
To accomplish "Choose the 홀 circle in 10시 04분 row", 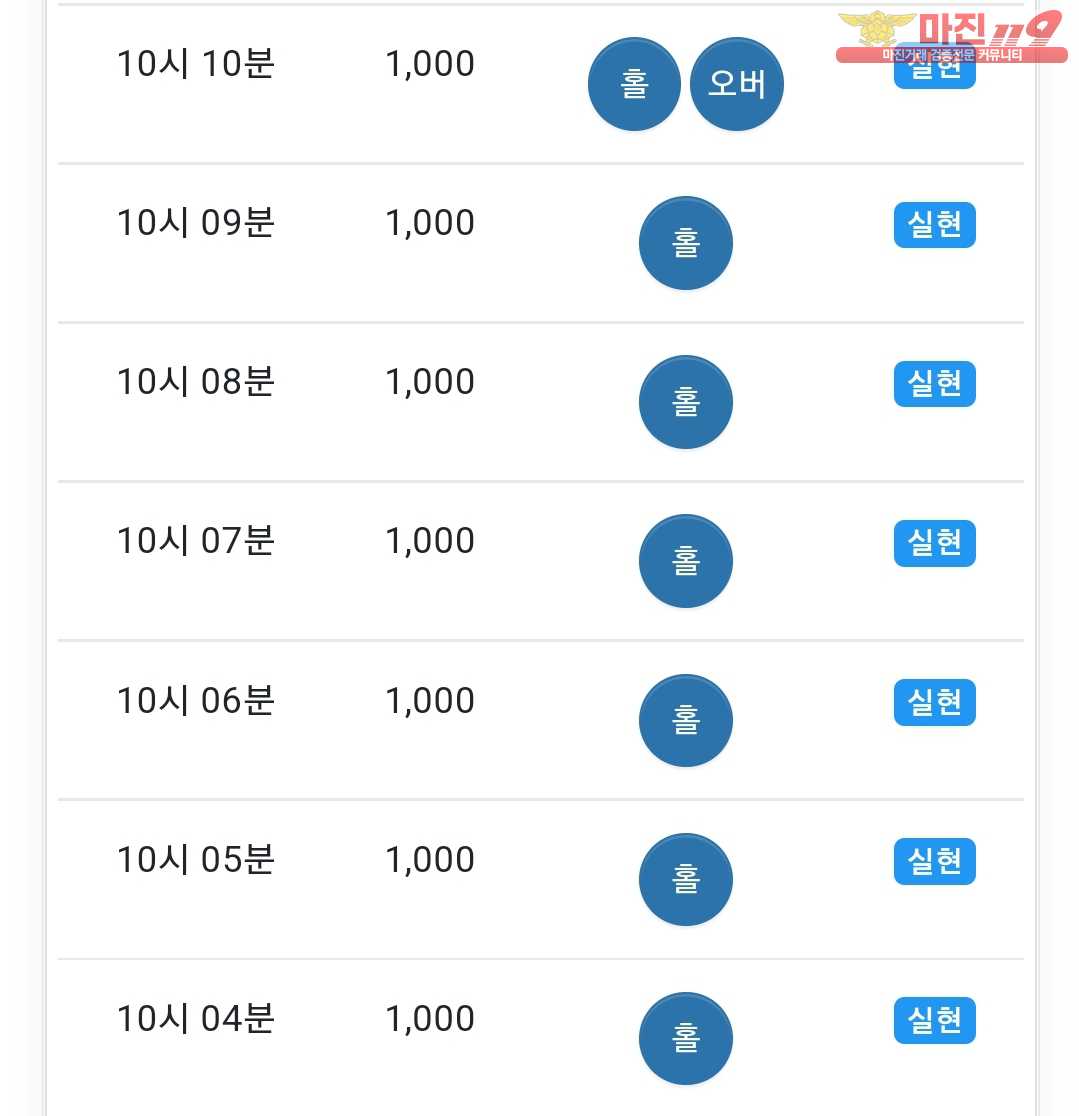I will tap(685, 1038).
